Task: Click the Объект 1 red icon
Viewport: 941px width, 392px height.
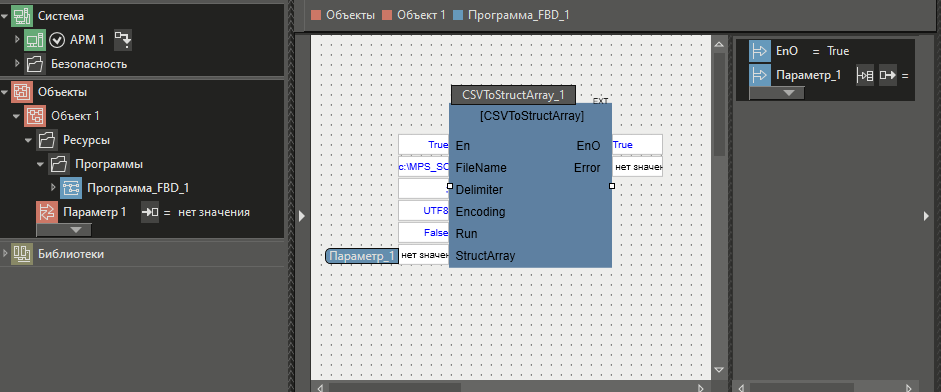Action: coord(35,116)
